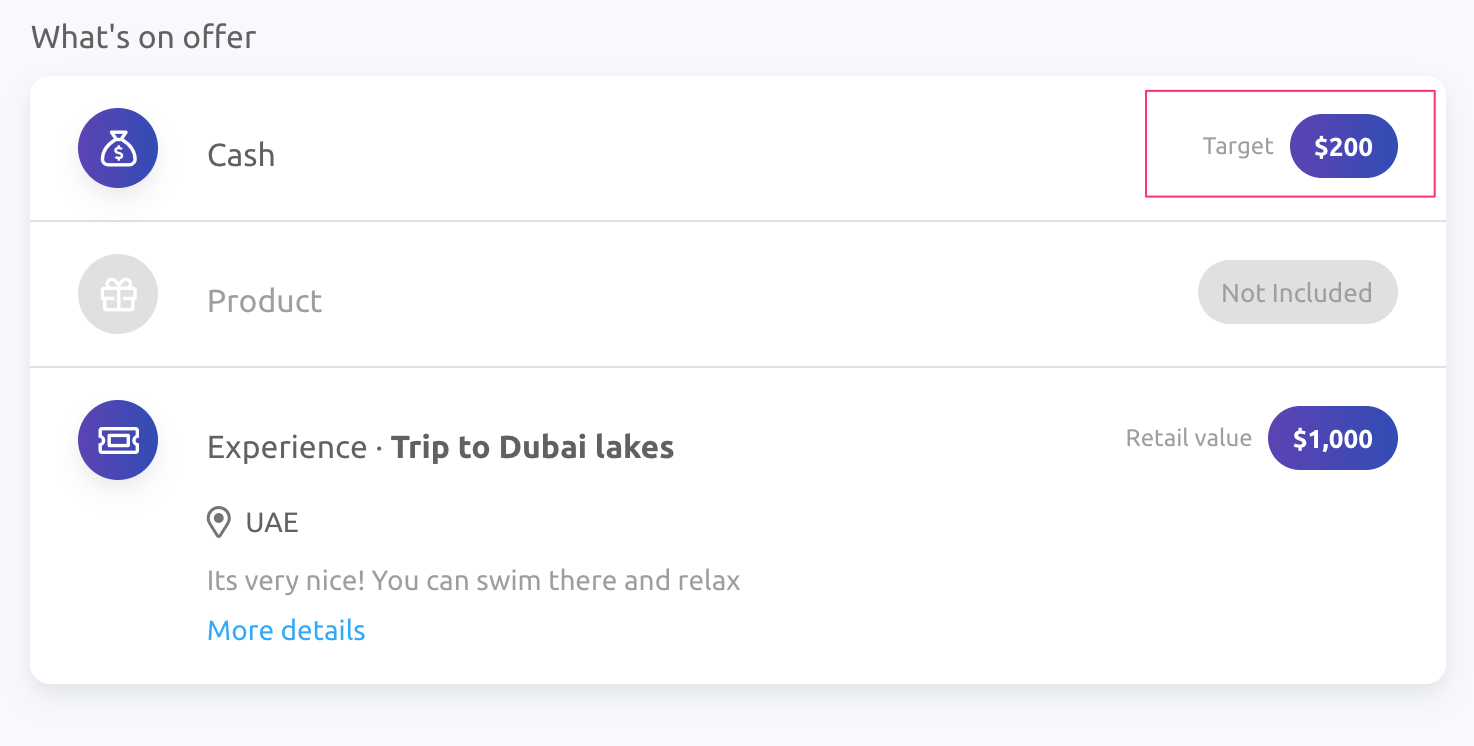This screenshot has width=1474, height=746.
Task: Click the UAE location text
Action: point(272,522)
